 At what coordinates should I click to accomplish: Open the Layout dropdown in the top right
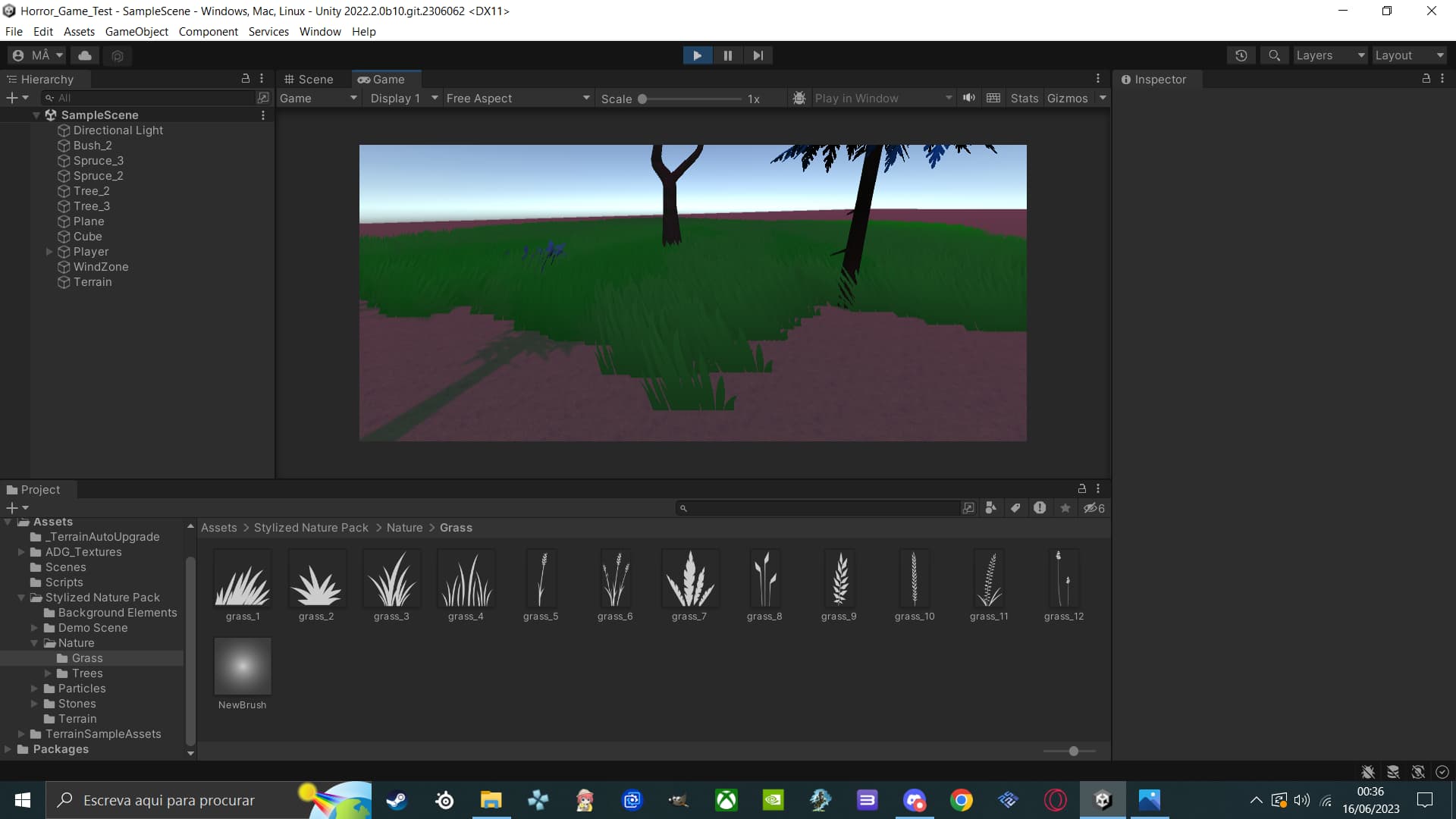[x=1408, y=55]
